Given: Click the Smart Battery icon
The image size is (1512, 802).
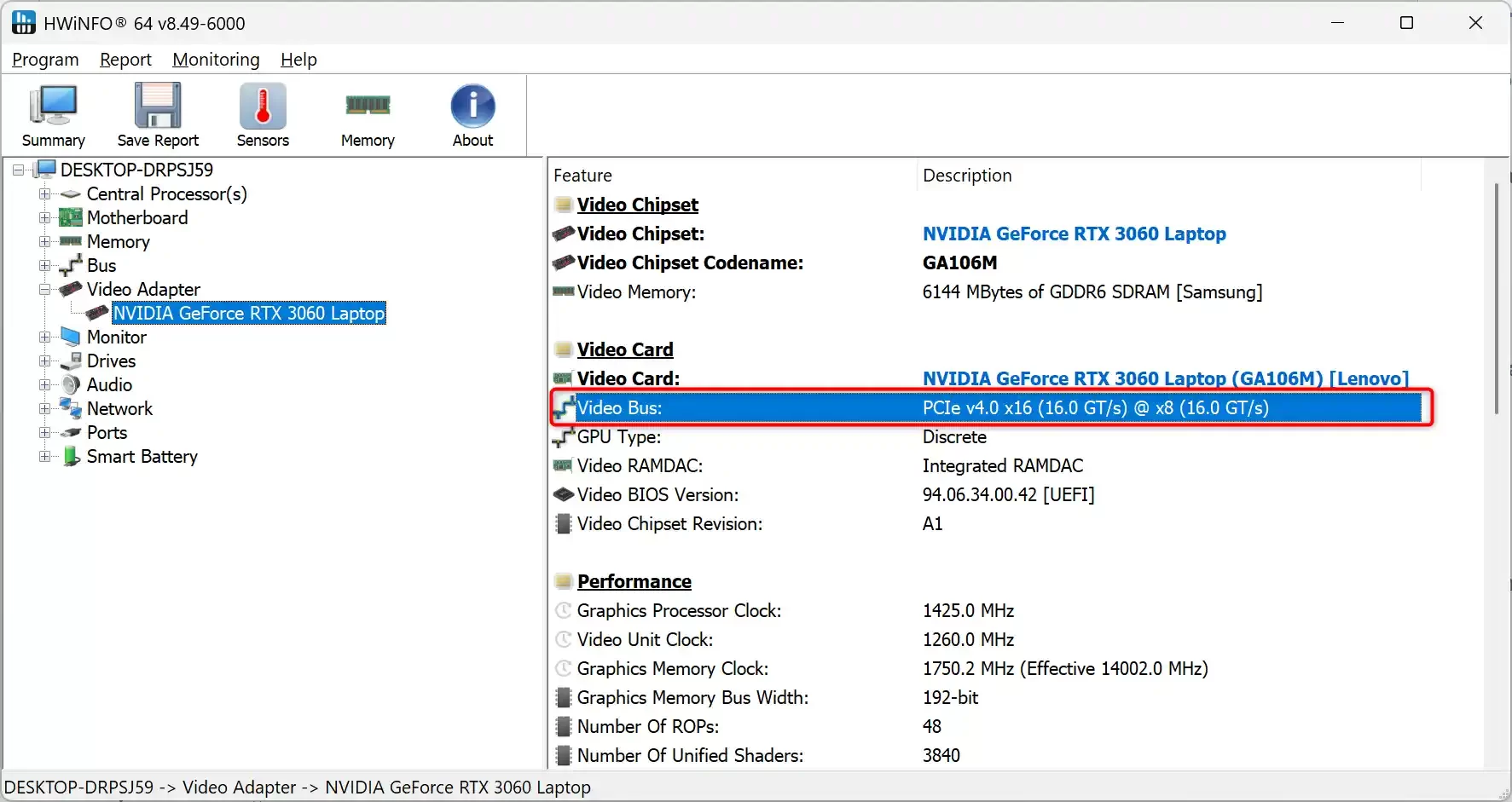Looking at the screenshot, I should click(x=72, y=456).
